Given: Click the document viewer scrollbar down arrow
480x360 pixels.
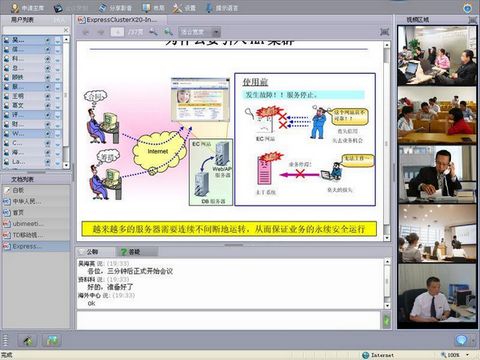Looking at the screenshot, I should pyautogui.click(x=387, y=238).
